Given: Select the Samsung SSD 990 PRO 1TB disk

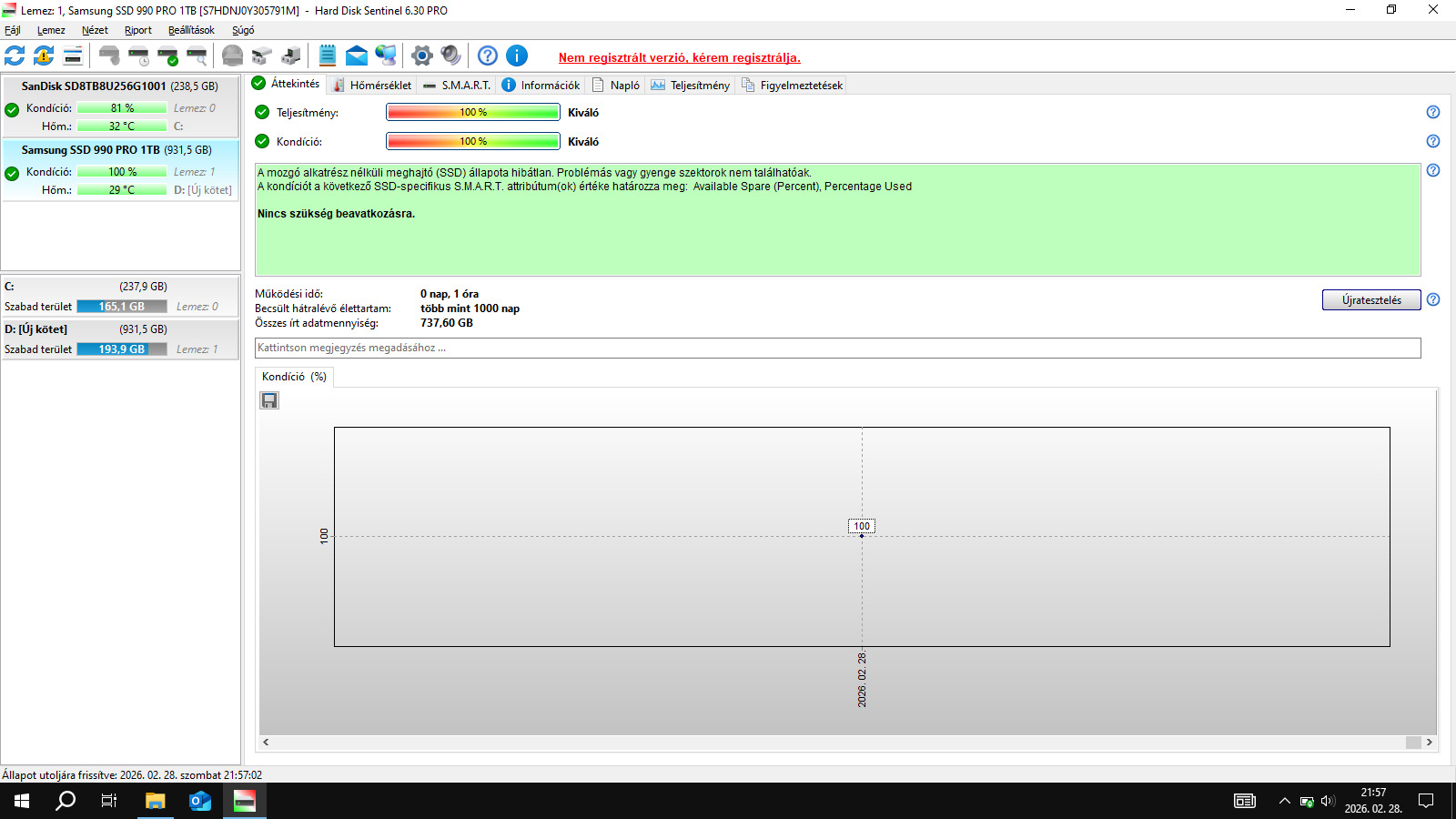Looking at the screenshot, I should (120, 170).
